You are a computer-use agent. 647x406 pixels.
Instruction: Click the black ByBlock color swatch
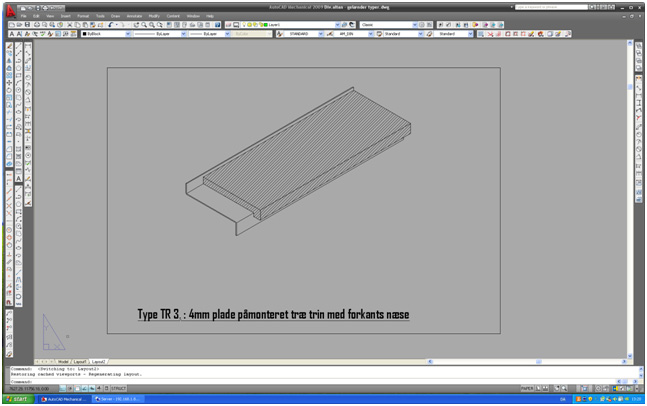pyautogui.click(x=85, y=34)
